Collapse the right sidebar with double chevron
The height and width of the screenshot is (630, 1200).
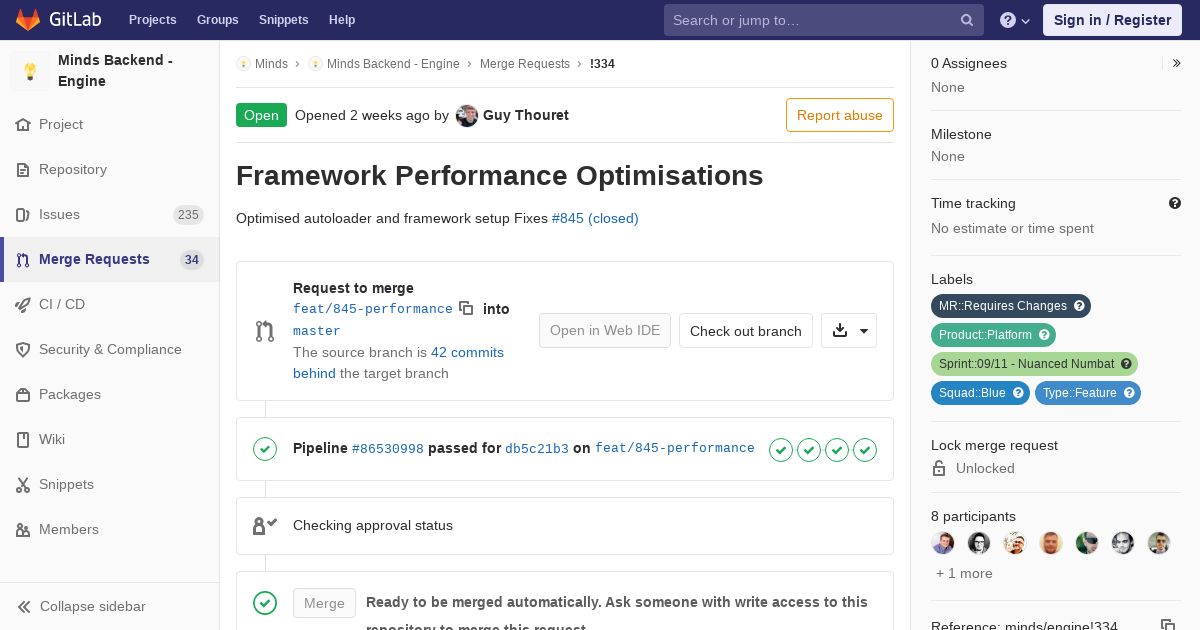click(x=1177, y=63)
